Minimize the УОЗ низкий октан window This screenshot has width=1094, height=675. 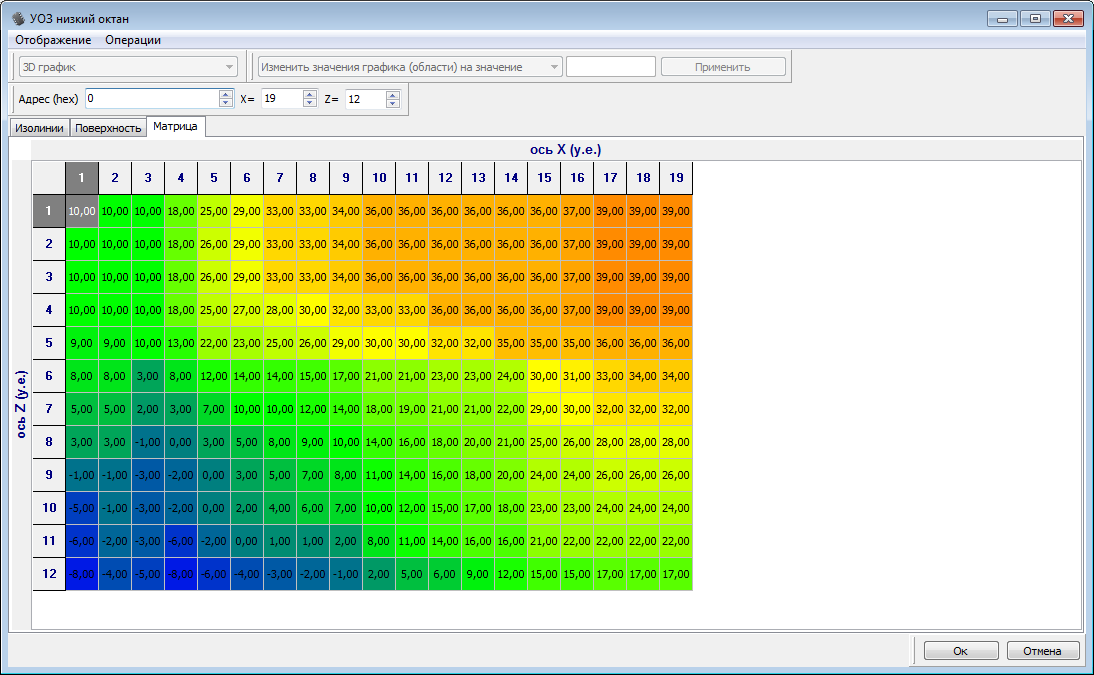point(1002,19)
